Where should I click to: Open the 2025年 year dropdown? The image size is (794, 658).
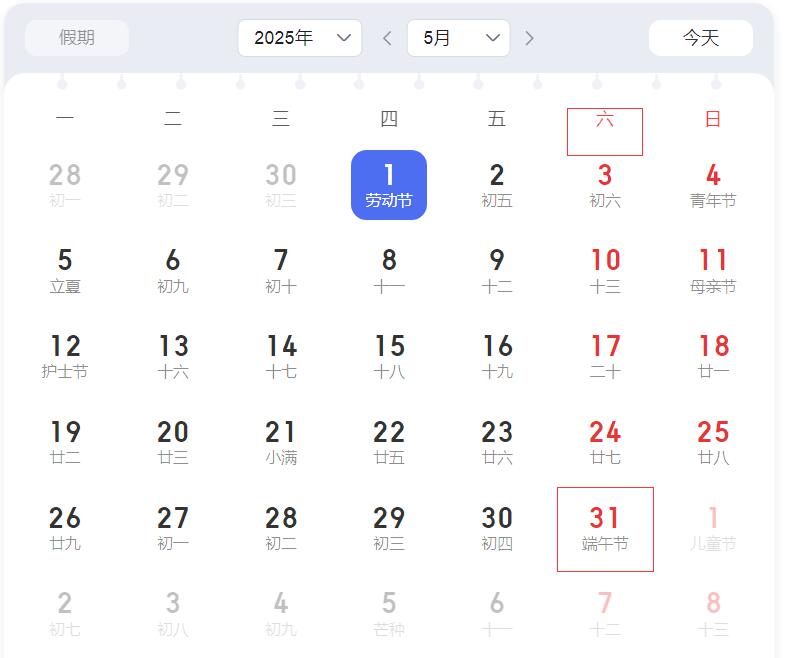pos(300,38)
